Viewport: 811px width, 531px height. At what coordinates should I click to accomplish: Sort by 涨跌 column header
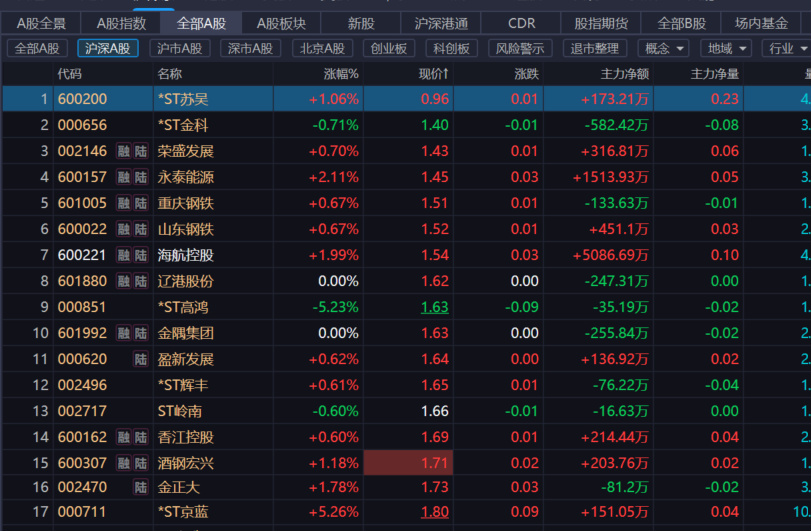point(527,74)
